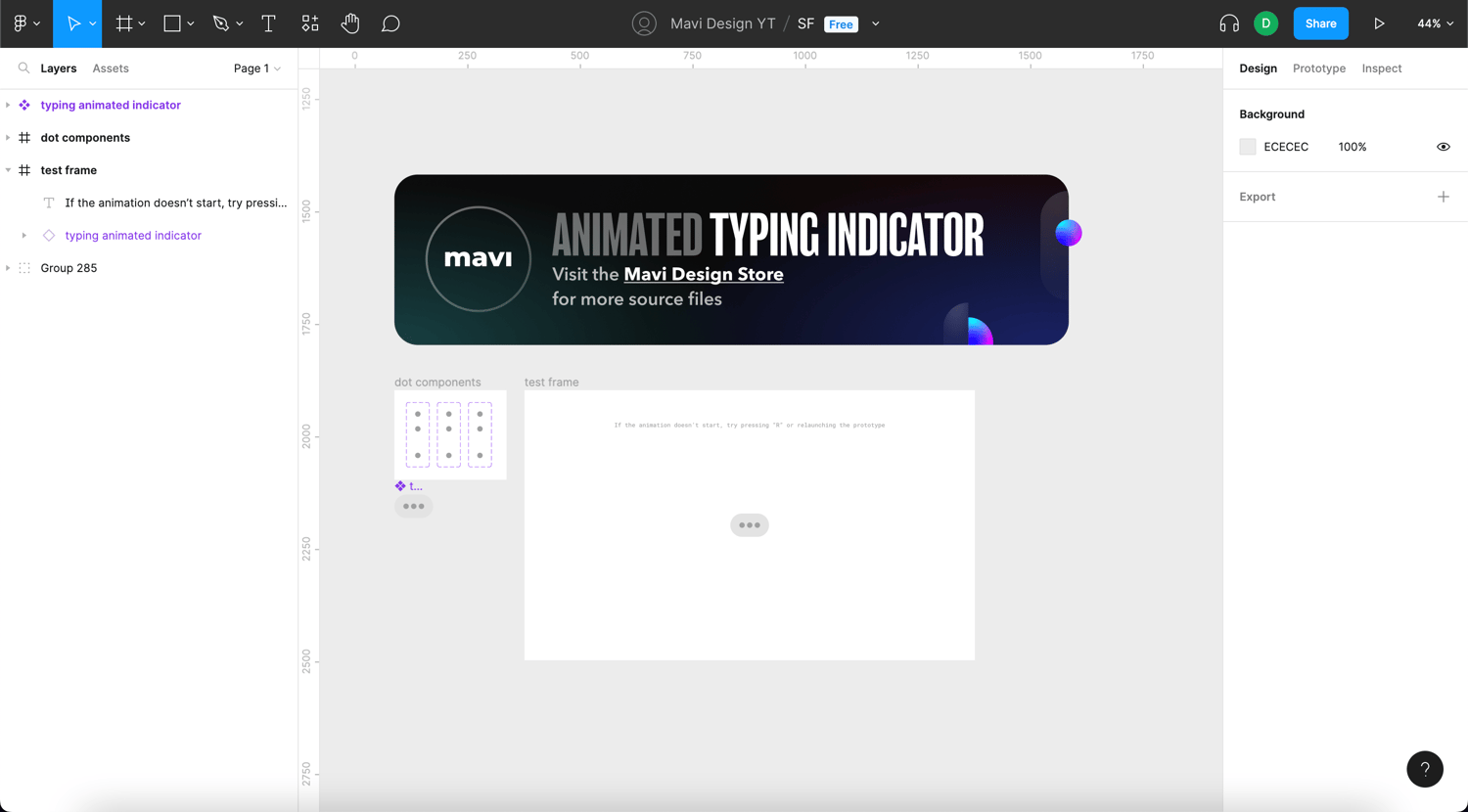The image size is (1468, 812).
Task: Toggle background color visibility eye
Action: point(1444,147)
